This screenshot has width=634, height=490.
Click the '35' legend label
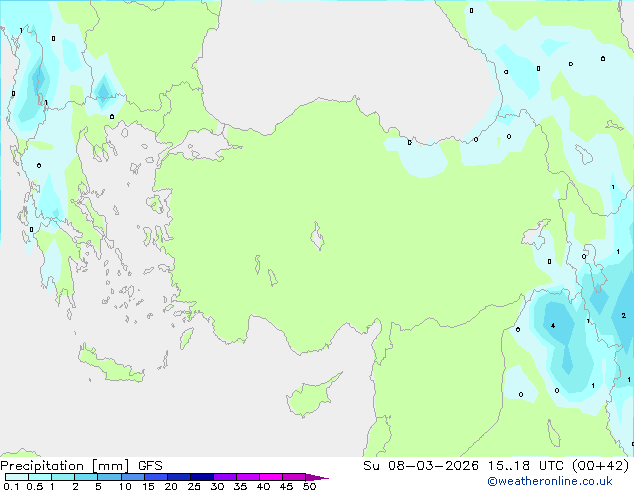pyautogui.click(x=240, y=486)
